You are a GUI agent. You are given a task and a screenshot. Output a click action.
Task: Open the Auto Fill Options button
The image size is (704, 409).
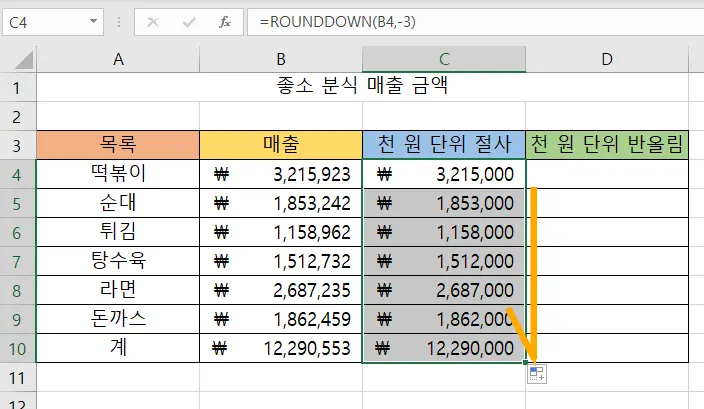[537, 374]
